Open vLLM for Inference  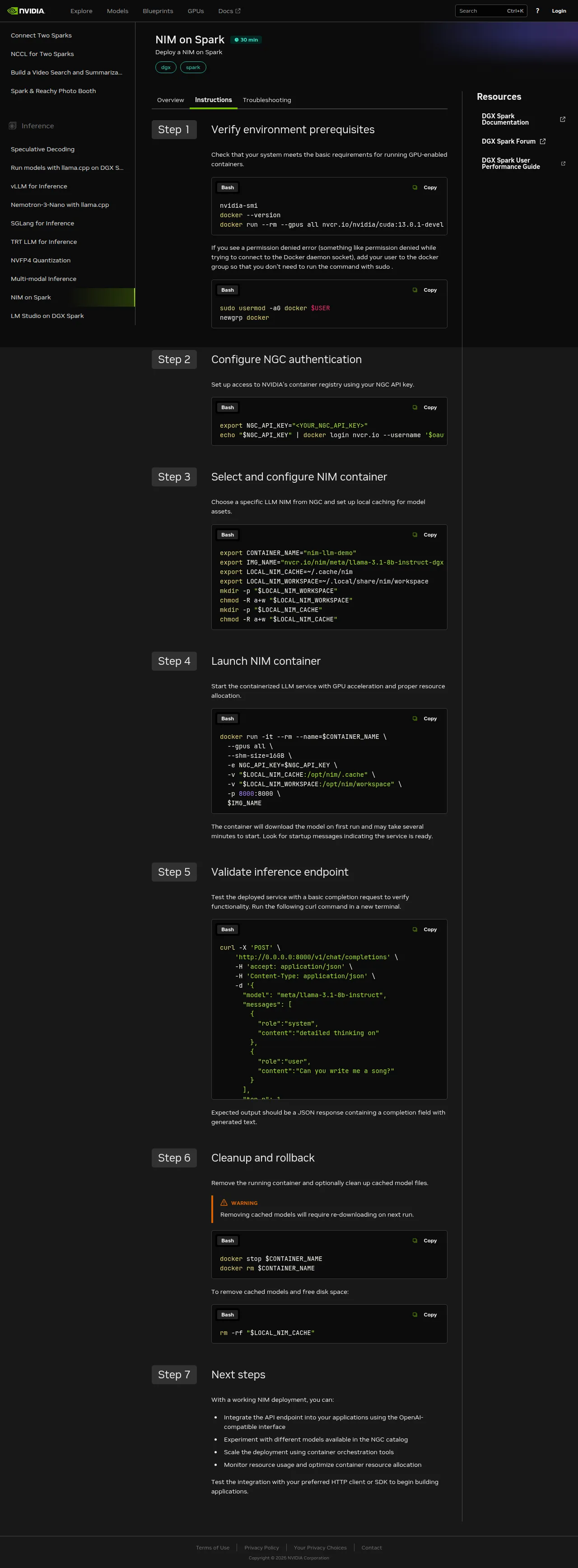pyautogui.click(x=39, y=186)
